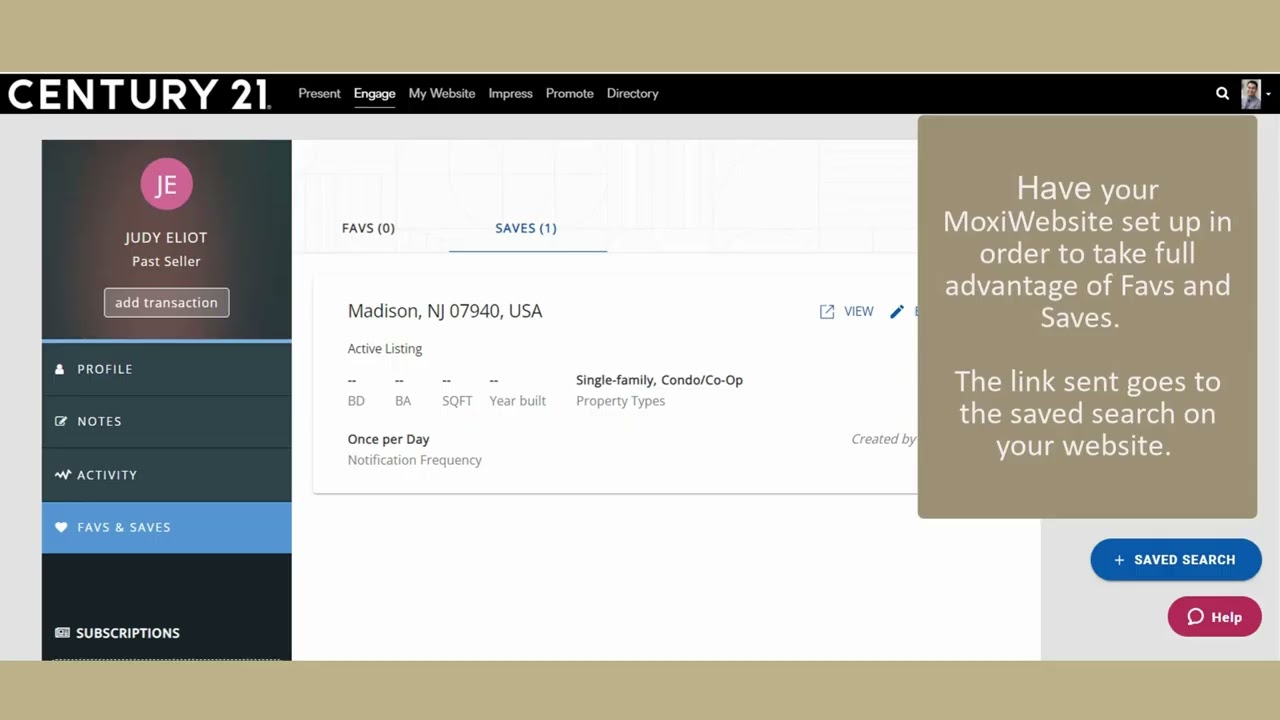Click the Profile person icon
Image resolution: width=1280 pixels, height=720 pixels.
[x=61, y=369]
